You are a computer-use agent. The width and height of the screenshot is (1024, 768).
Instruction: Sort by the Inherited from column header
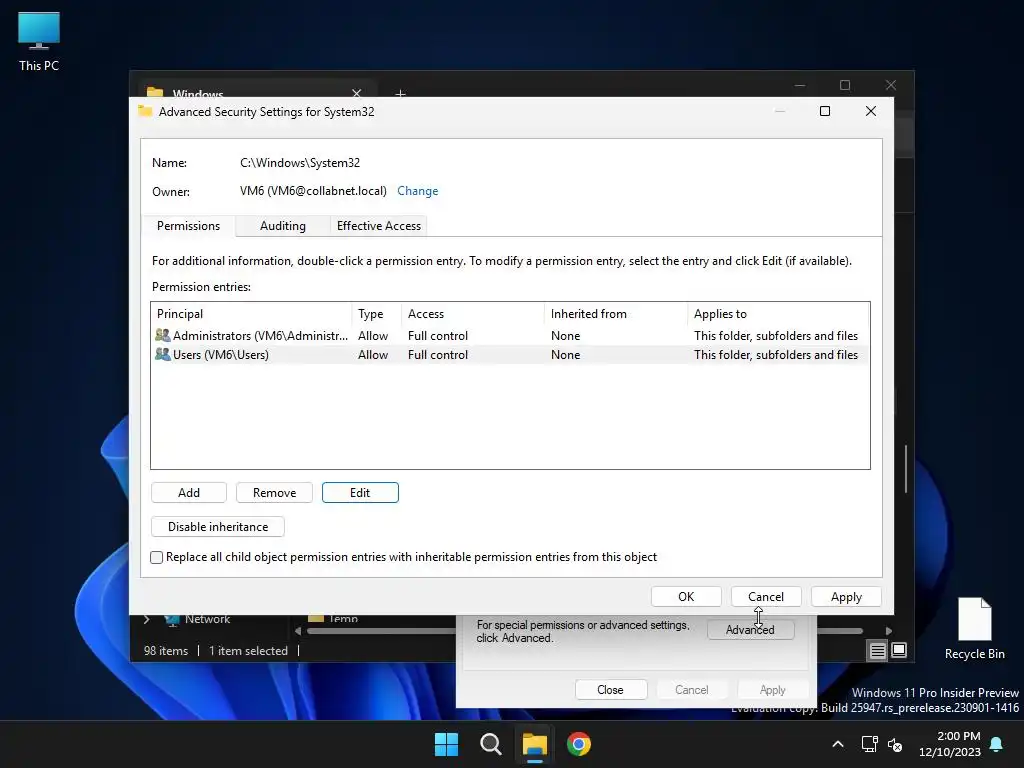pos(616,313)
